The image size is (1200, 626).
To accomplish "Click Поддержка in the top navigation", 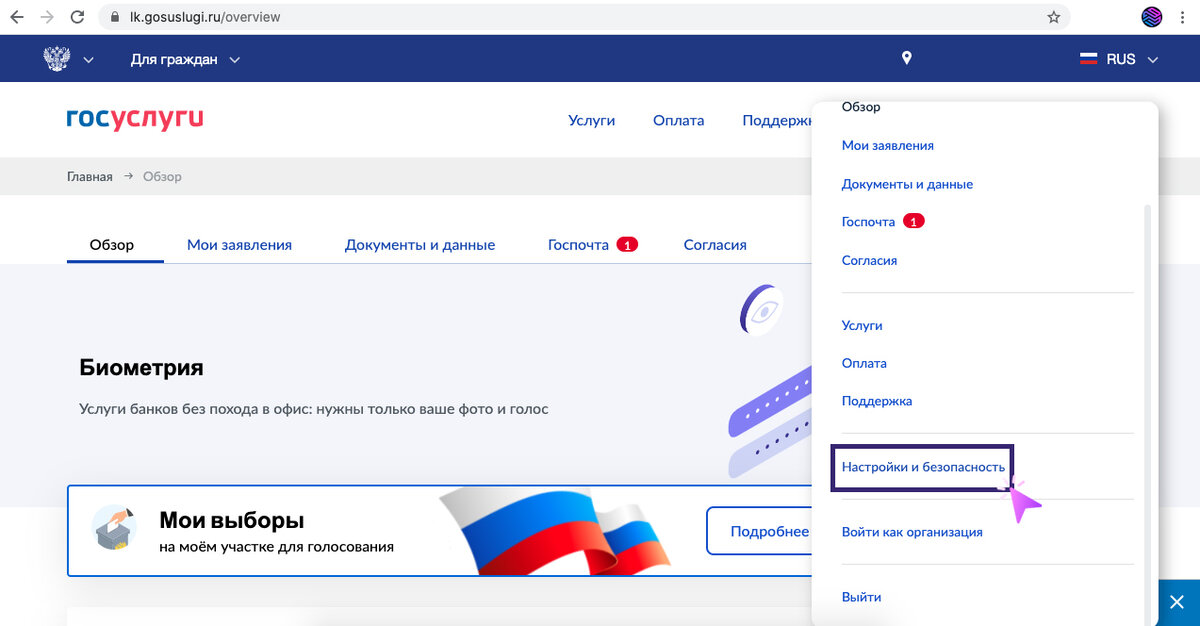I will (x=777, y=120).
